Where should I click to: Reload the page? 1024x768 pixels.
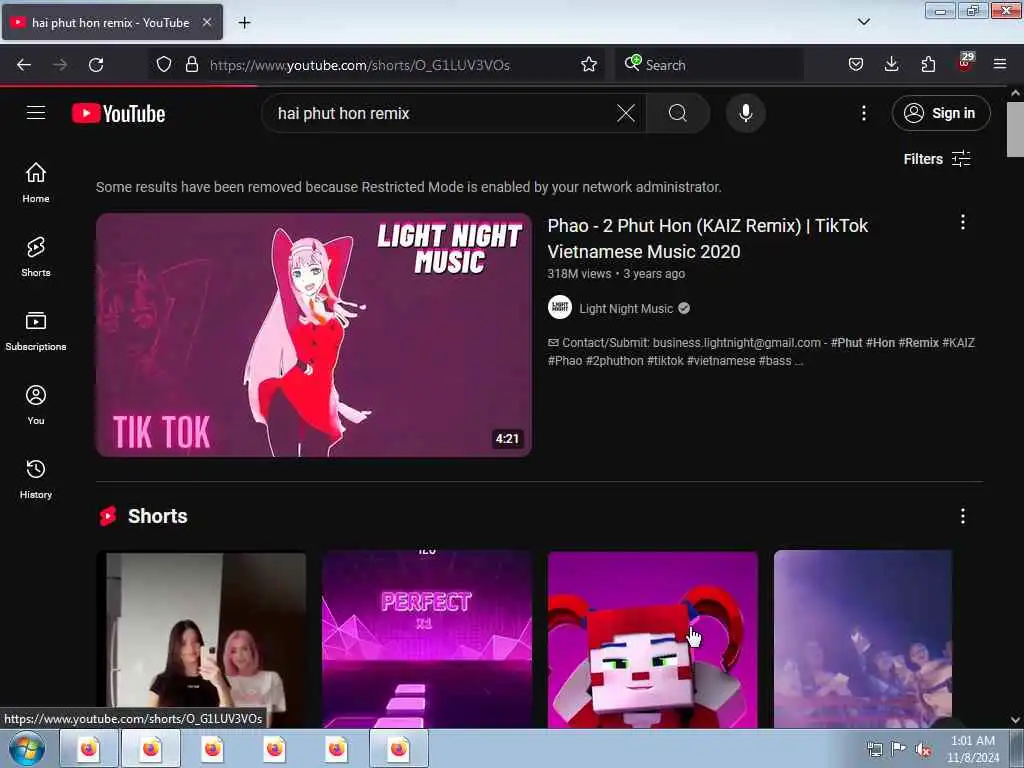[96, 65]
